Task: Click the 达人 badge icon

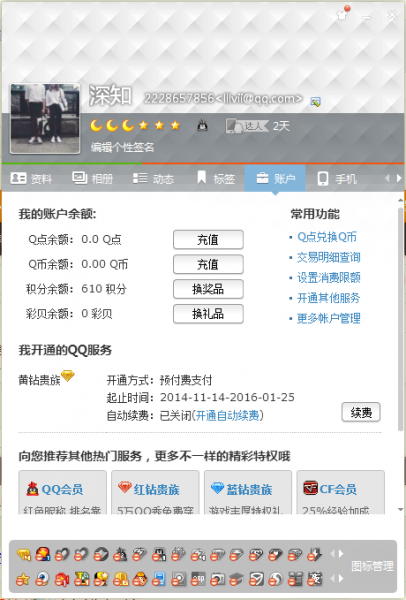Action: click(247, 126)
